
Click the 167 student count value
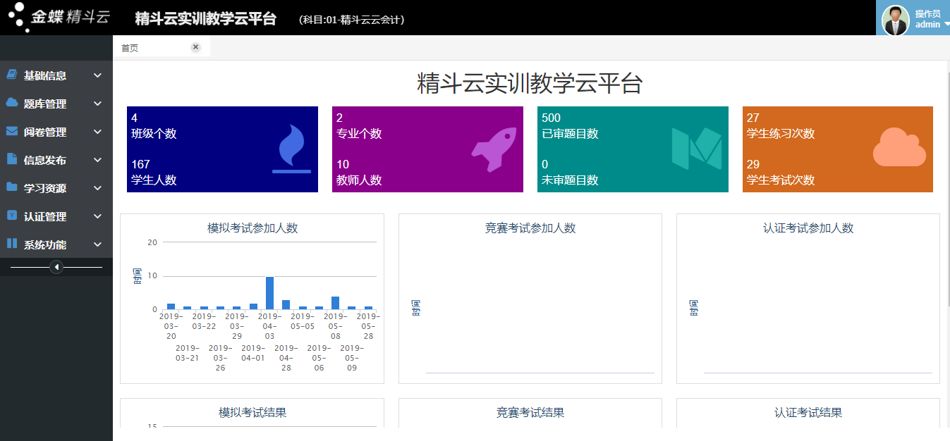(141, 164)
